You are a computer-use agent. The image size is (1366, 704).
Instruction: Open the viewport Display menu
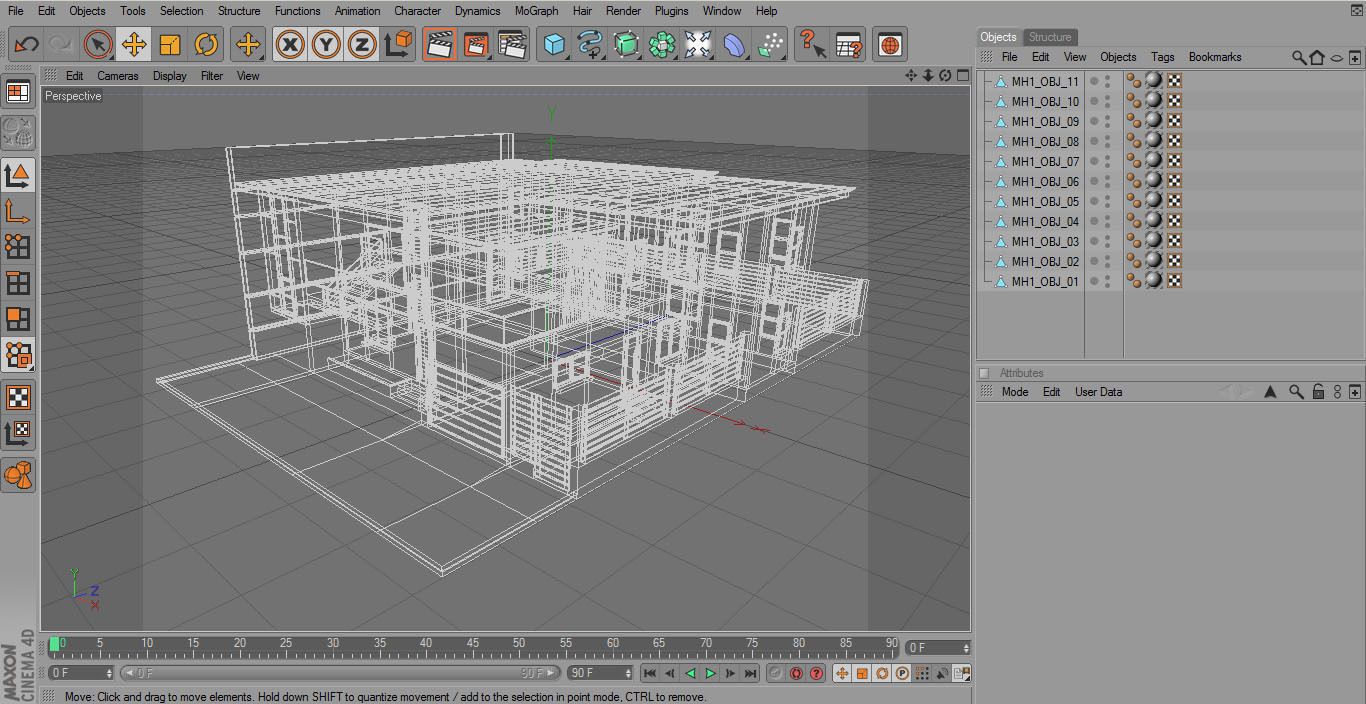(x=170, y=75)
